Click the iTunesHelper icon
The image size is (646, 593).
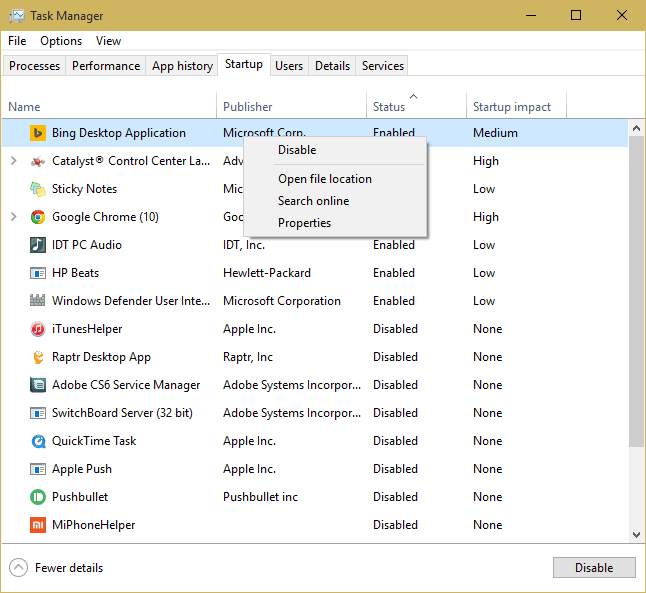click(x=38, y=329)
